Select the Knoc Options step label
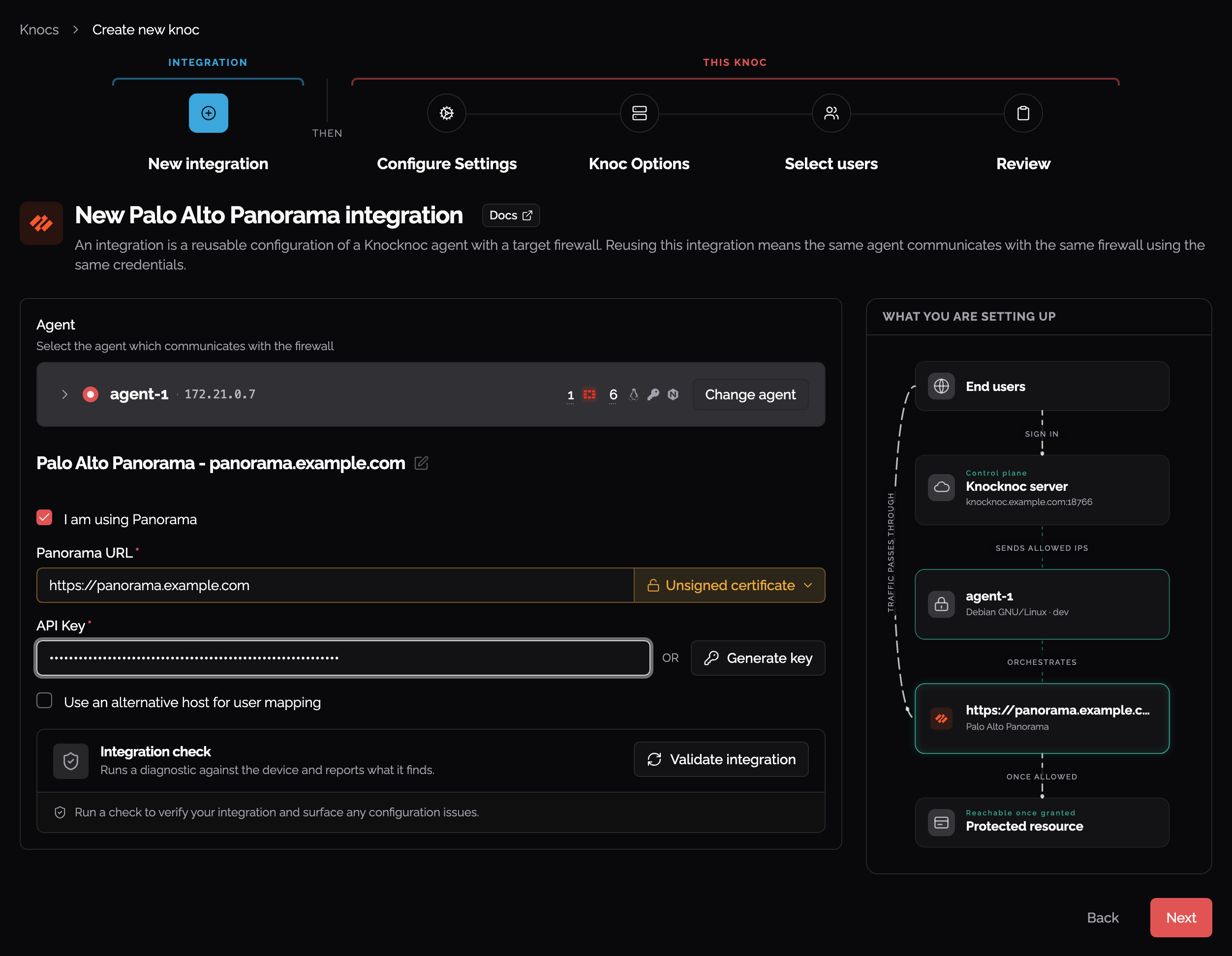The width and height of the screenshot is (1232, 956). pos(639,163)
